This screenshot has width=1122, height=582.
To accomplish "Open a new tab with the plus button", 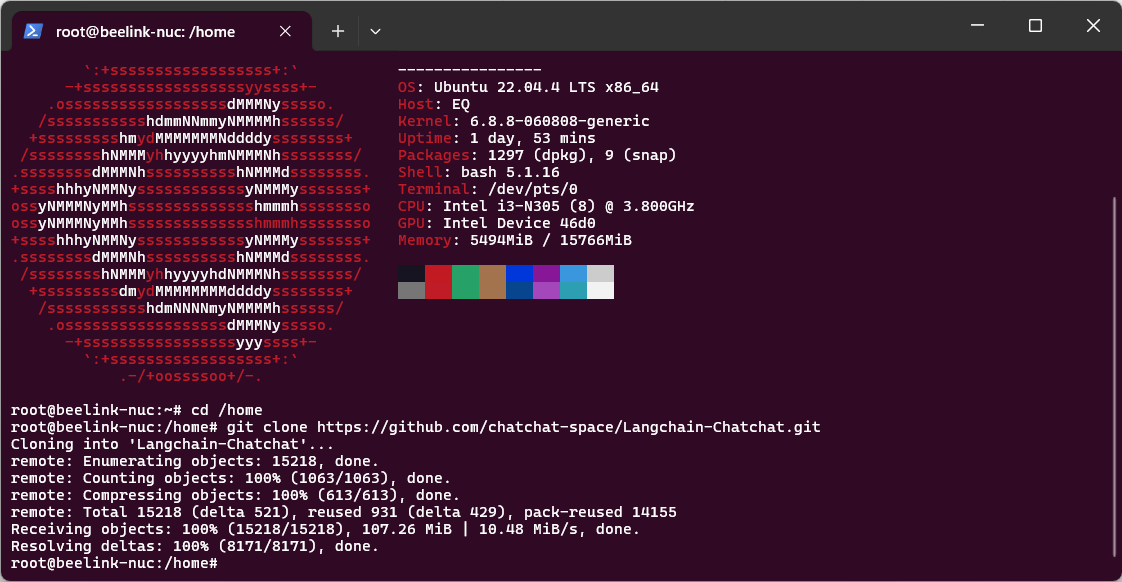I will 338,31.
